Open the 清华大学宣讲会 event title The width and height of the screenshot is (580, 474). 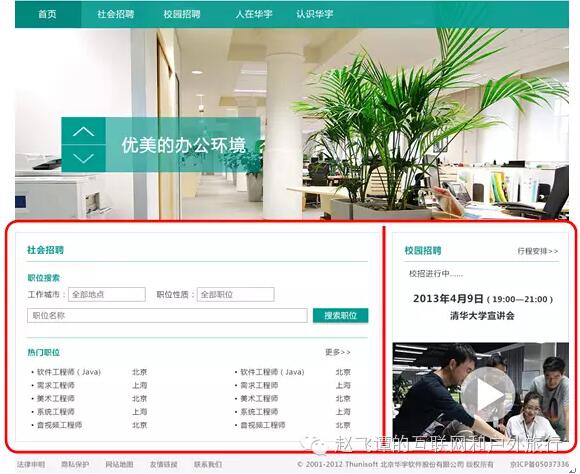click(x=482, y=316)
